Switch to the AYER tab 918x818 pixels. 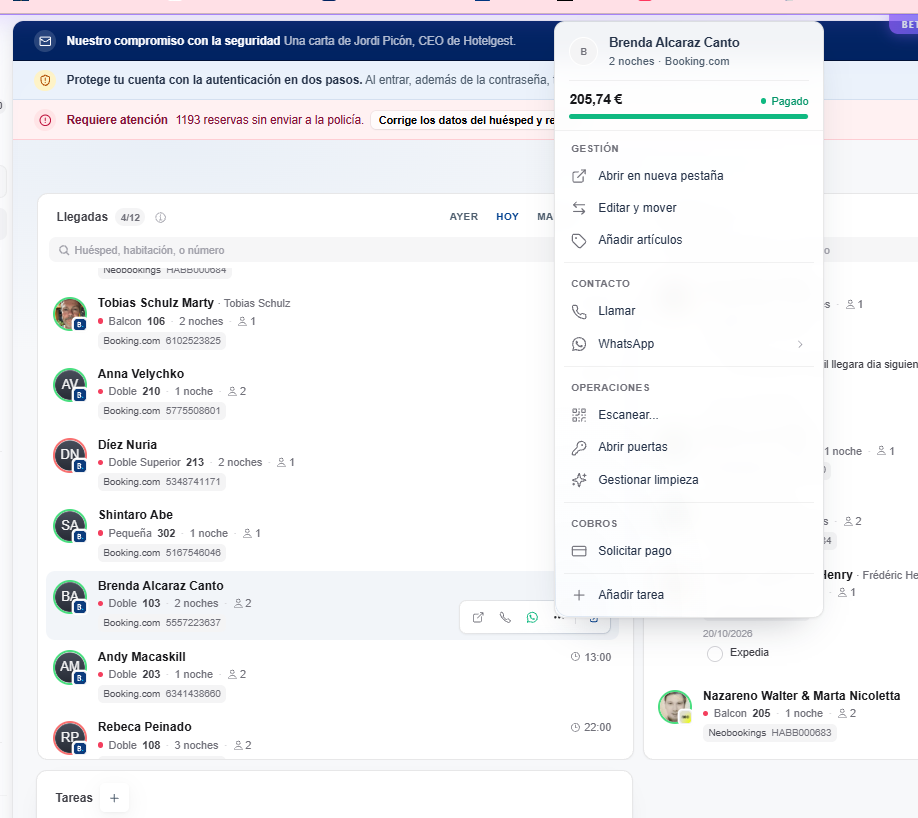(x=464, y=217)
